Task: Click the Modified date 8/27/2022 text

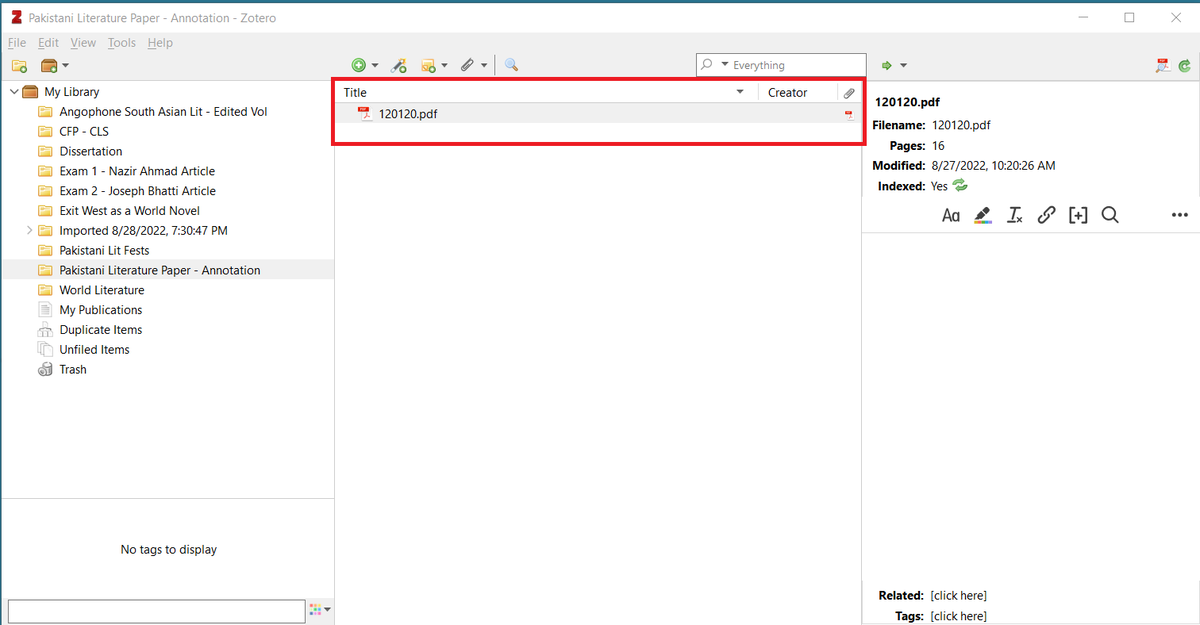Action: [x=993, y=166]
